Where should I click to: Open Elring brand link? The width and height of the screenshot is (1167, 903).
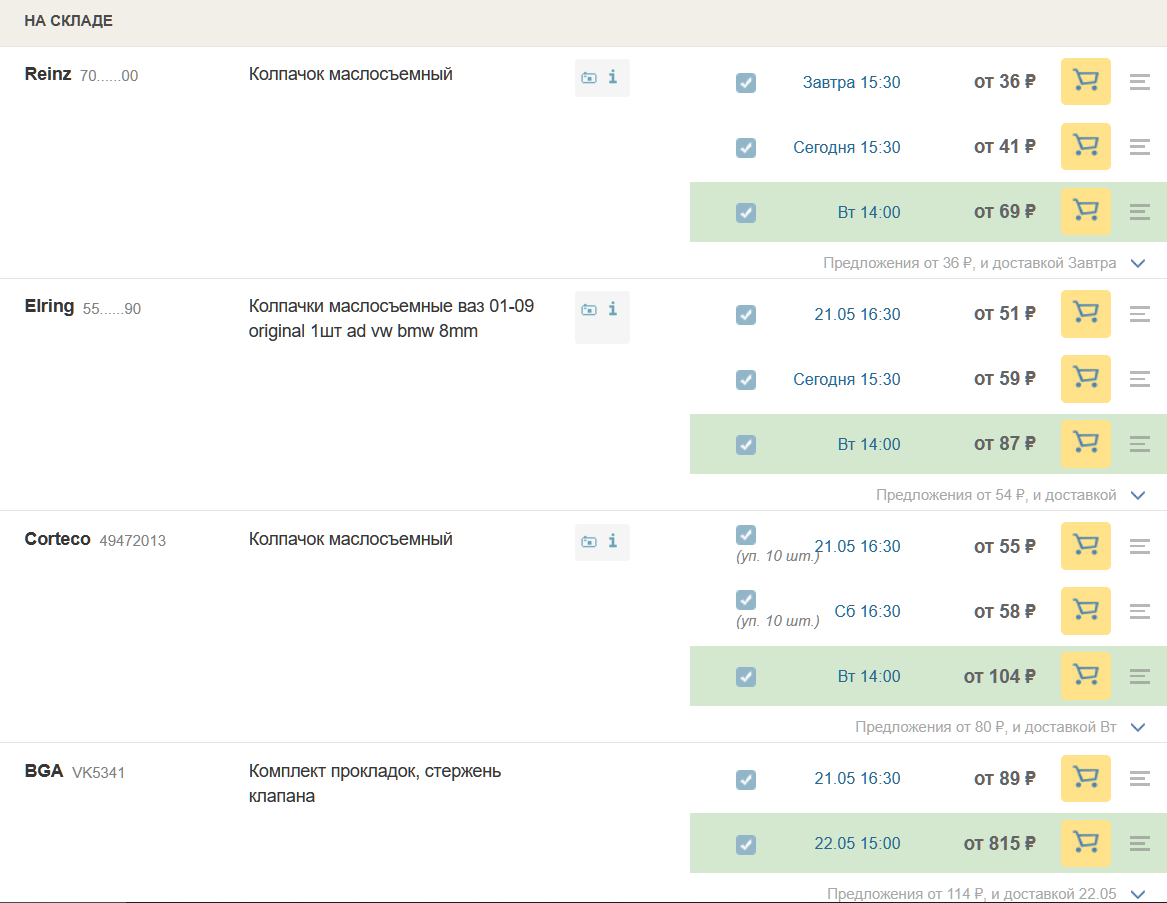49,307
